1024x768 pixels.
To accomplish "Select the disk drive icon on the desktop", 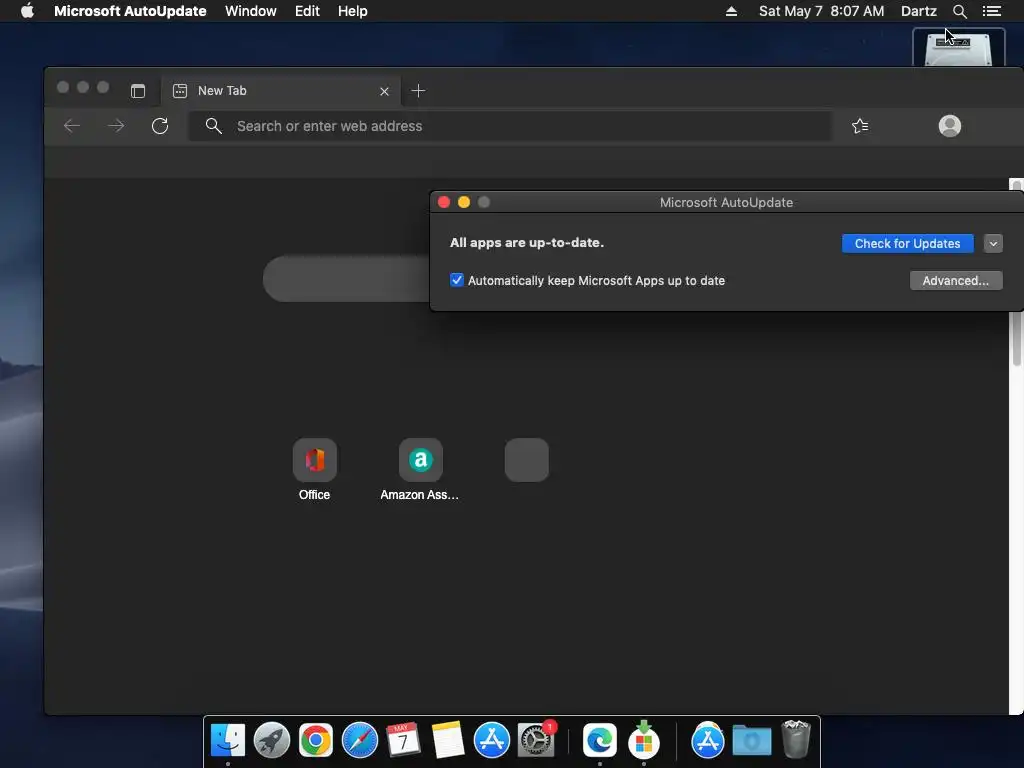I will point(958,48).
